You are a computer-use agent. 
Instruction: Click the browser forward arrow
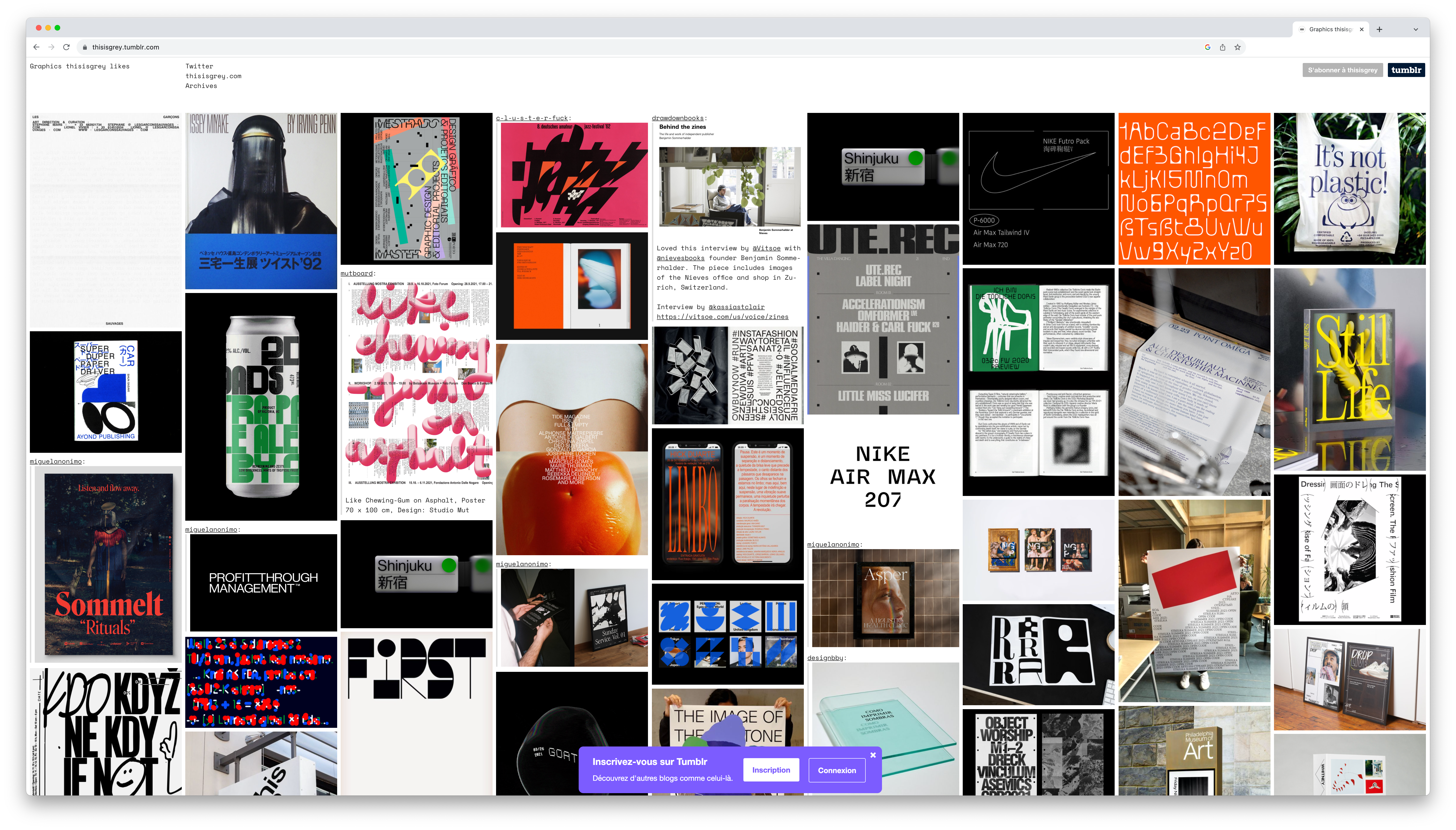(51, 47)
